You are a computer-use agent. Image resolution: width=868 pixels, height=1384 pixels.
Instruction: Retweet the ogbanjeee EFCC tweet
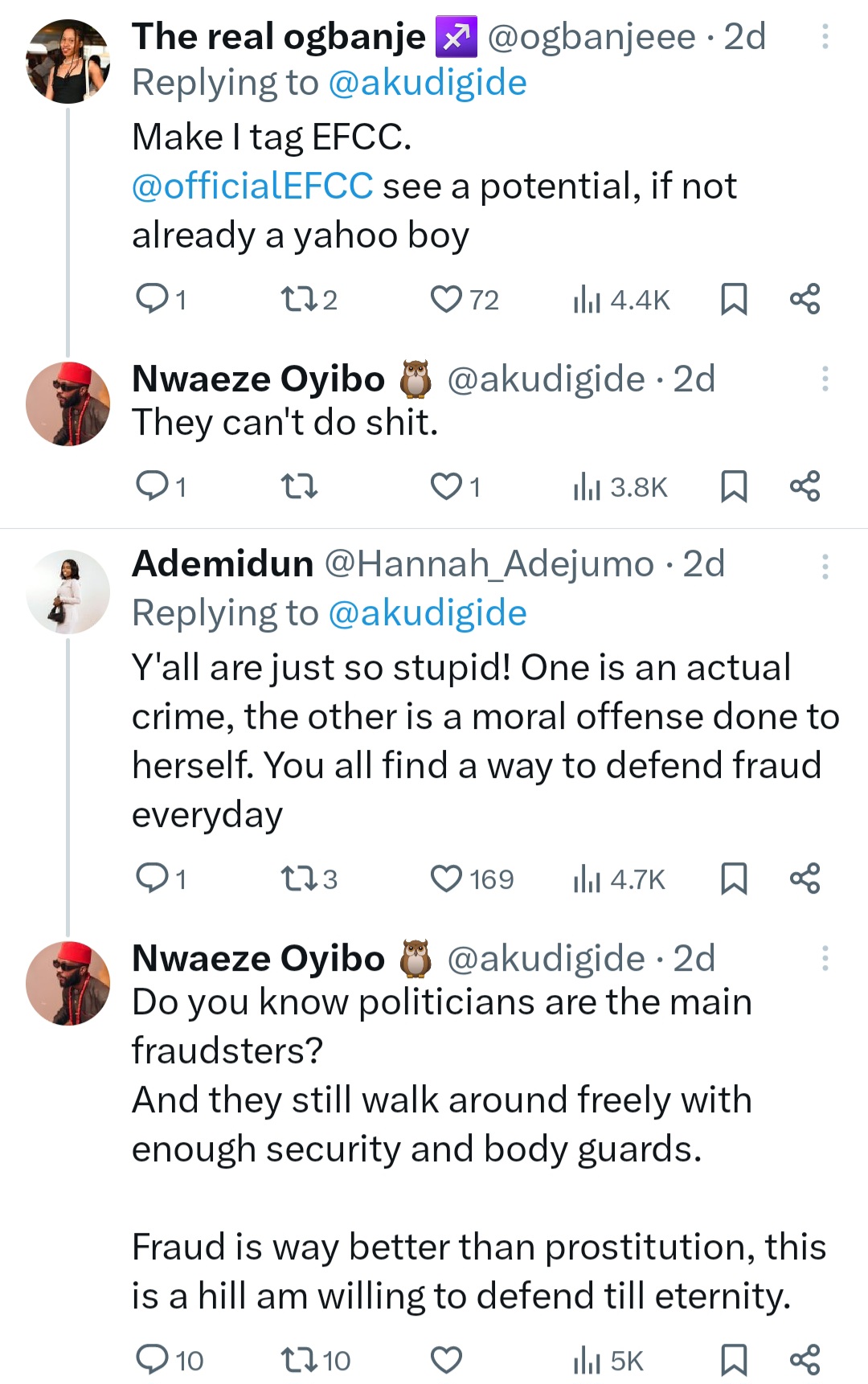[x=298, y=300]
